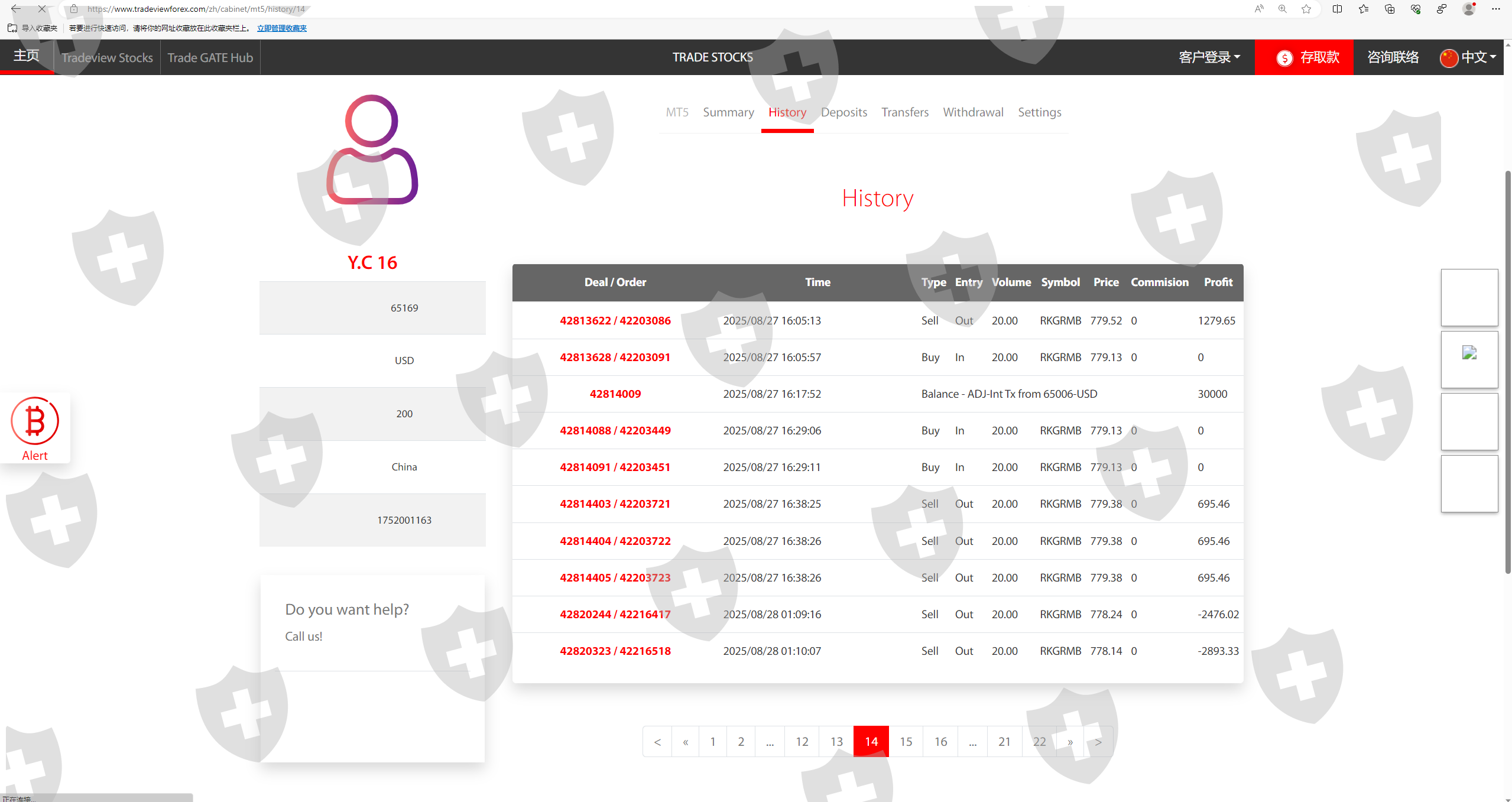
Task: Click the browser essentials heart icon
Action: (x=1416, y=9)
